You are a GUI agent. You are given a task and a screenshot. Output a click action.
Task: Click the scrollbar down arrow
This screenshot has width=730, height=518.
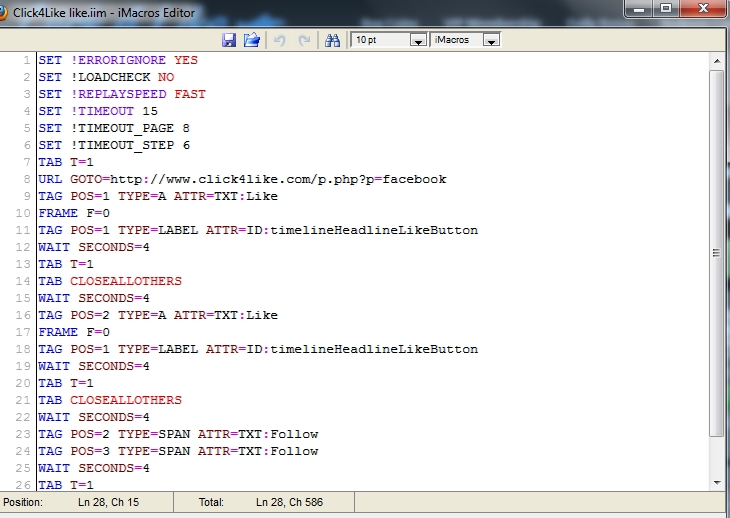click(716, 484)
